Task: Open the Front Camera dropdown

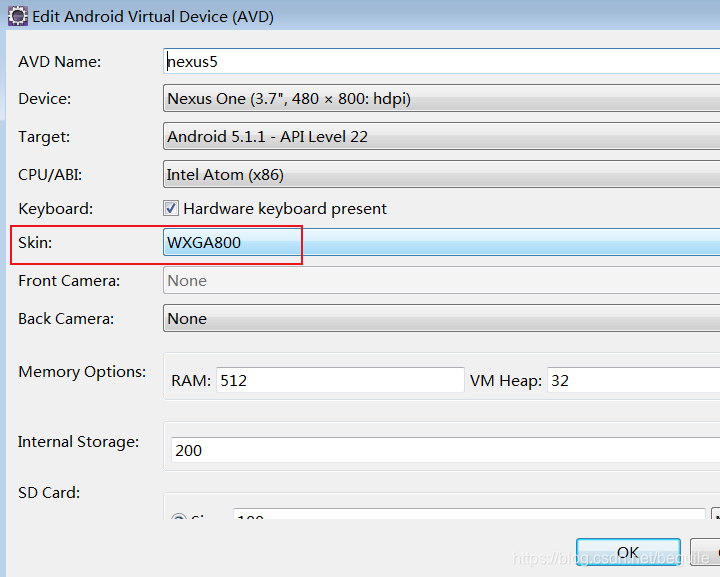Action: (x=441, y=280)
